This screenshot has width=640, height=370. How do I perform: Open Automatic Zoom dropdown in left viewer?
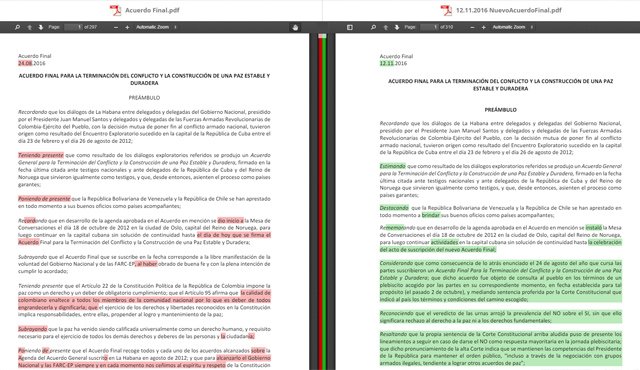pos(156,27)
